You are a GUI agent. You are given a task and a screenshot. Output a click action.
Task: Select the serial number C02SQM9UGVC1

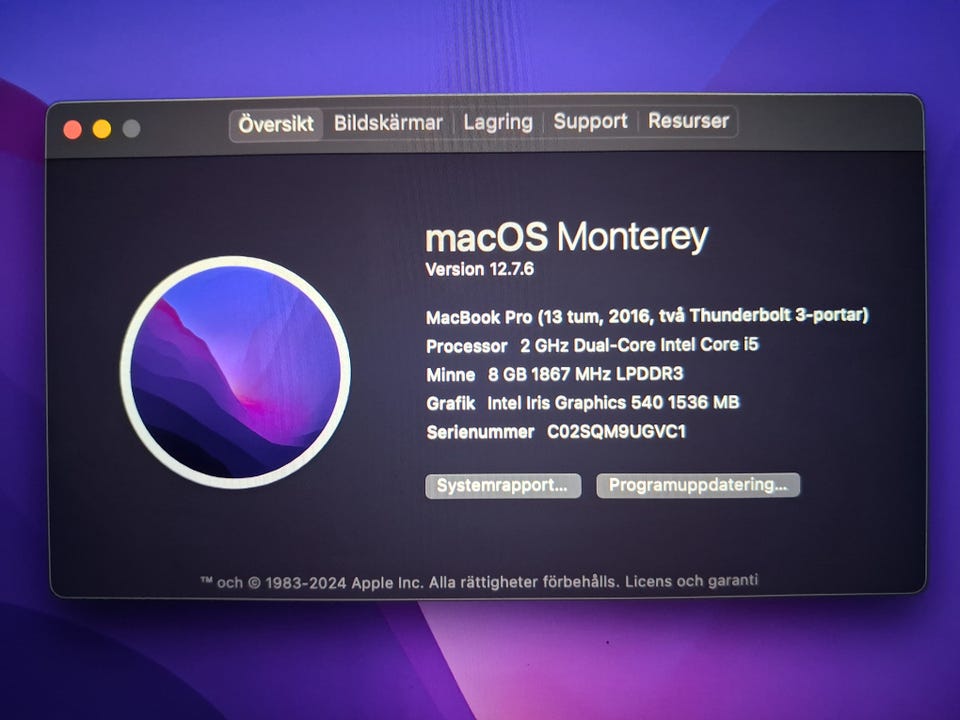point(617,432)
